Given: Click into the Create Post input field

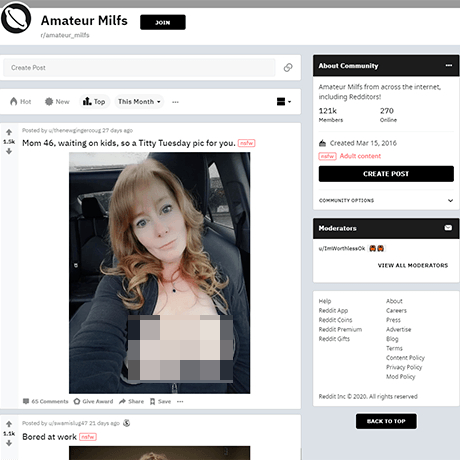Looking at the screenshot, I should 139,68.
